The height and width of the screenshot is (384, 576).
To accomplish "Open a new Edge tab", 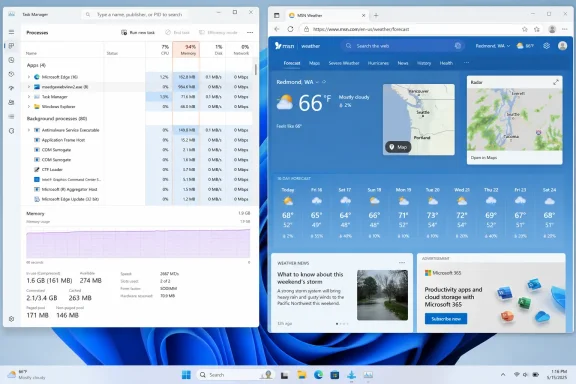I will click(376, 15).
